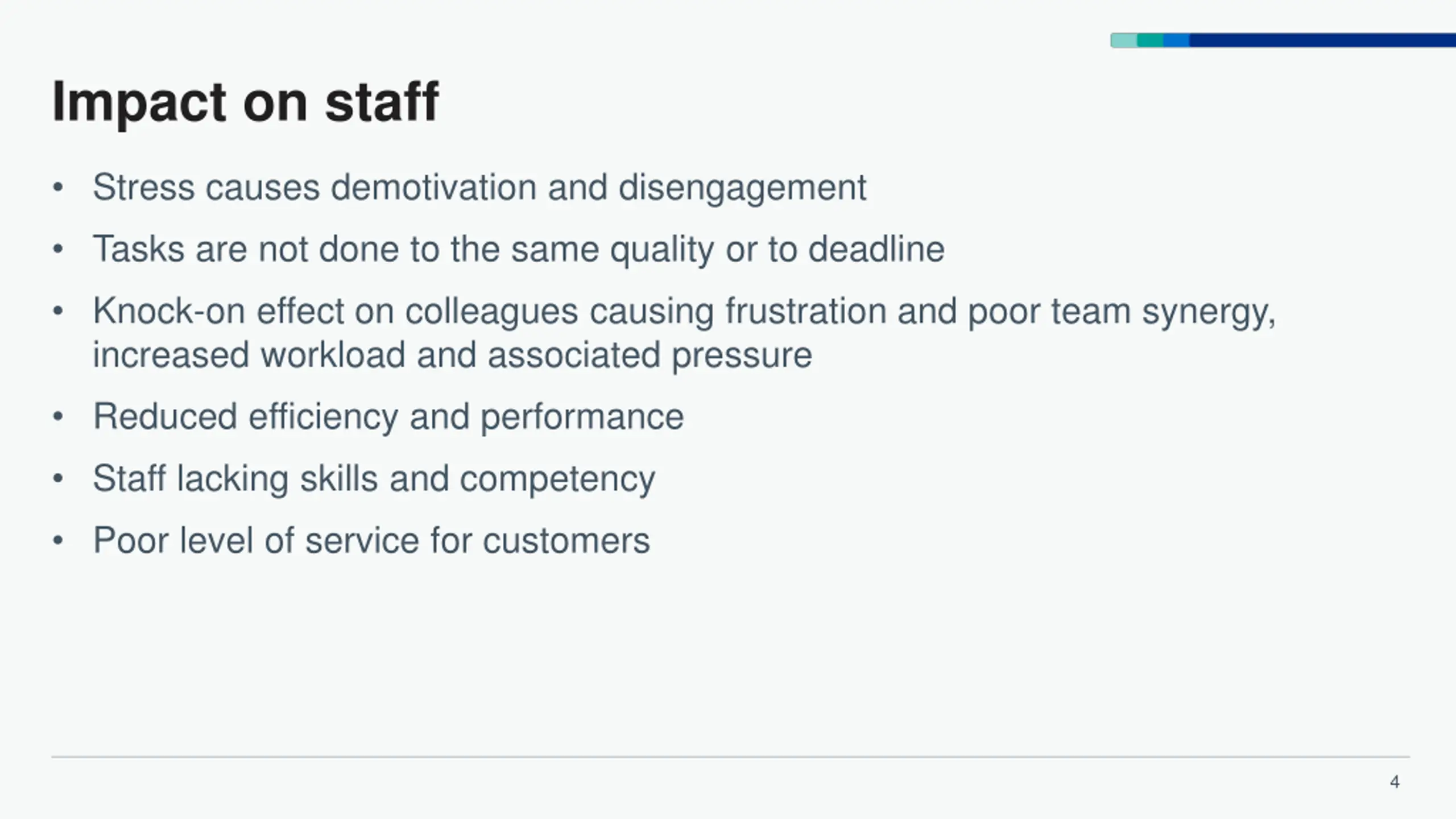Select the "Reduced efficiency and performance" bullet text
The width and height of the screenshot is (1456, 819).
click(x=388, y=416)
